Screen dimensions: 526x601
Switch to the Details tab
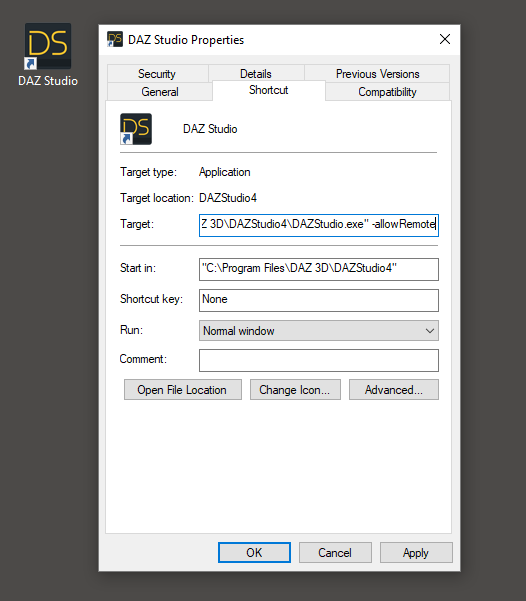[x=256, y=74]
